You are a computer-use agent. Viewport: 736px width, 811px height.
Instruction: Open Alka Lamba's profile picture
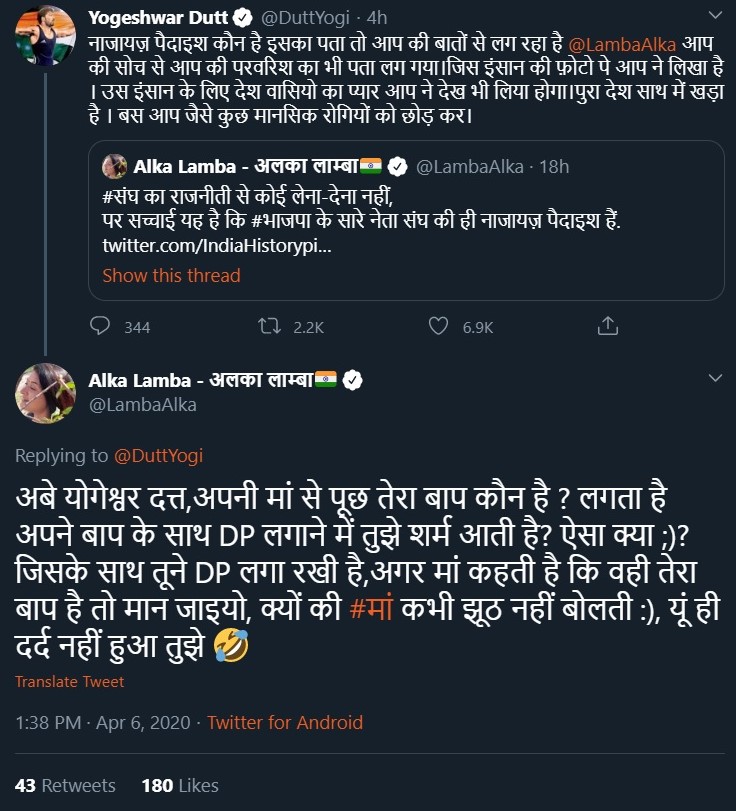(x=45, y=393)
